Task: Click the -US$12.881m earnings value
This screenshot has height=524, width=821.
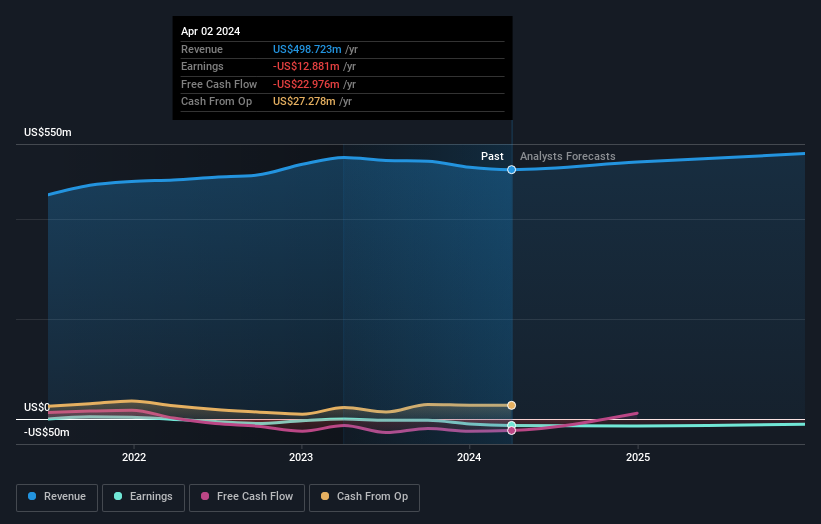Action: click(x=306, y=66)
